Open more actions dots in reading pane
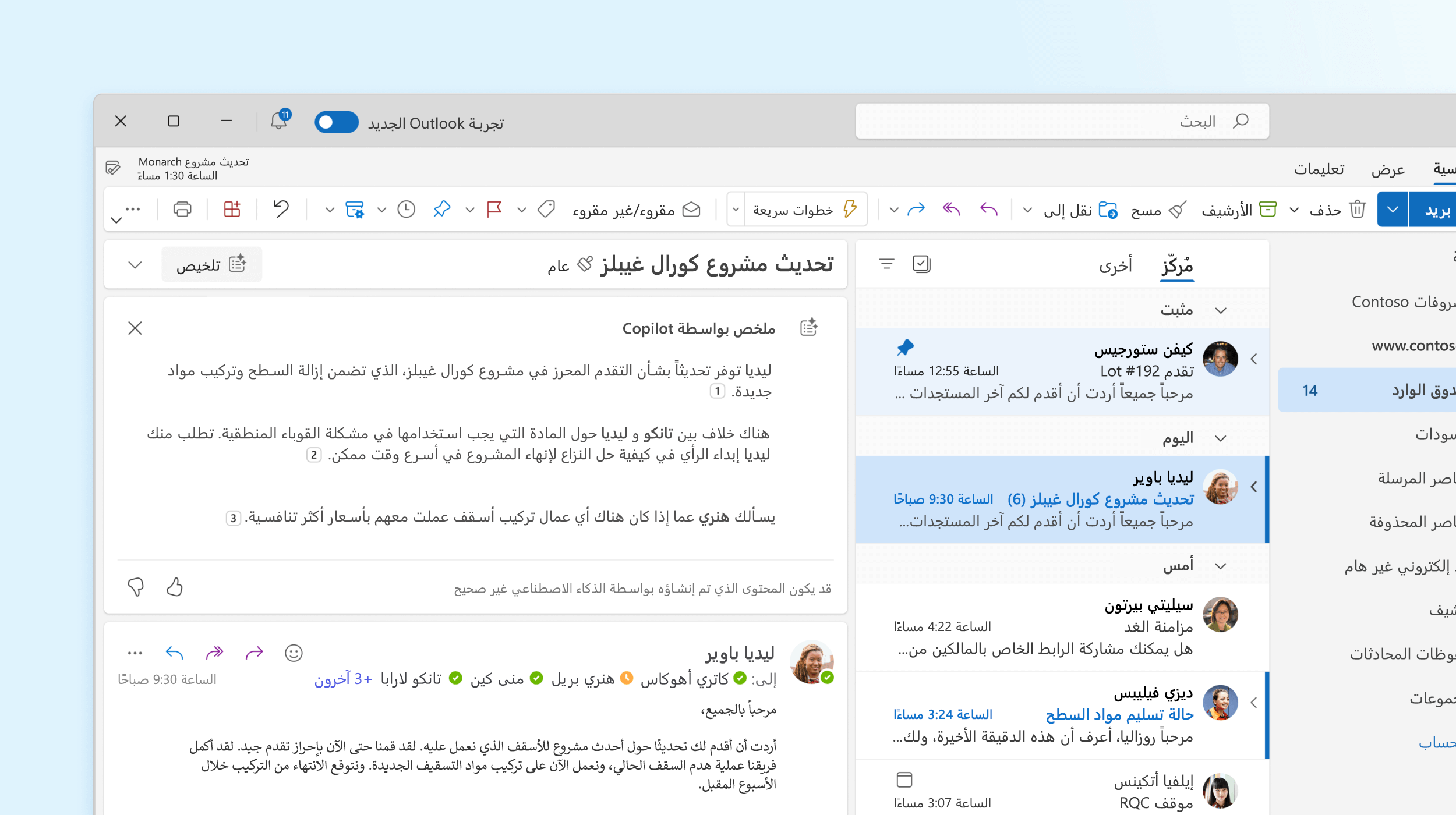Screen dimensions: 1456x815 pos(135,653)
